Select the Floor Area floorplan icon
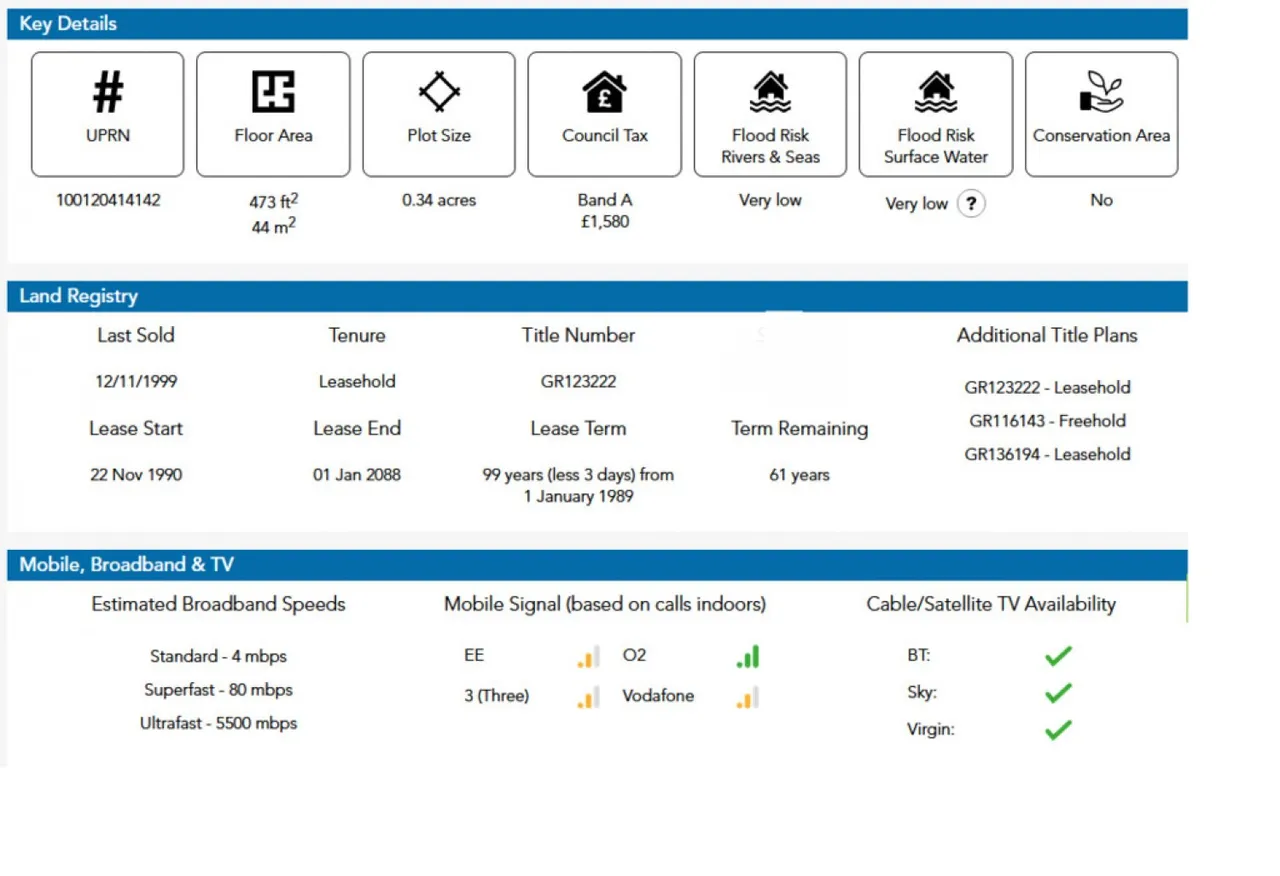1280x876 pixels. pos(273,92)
